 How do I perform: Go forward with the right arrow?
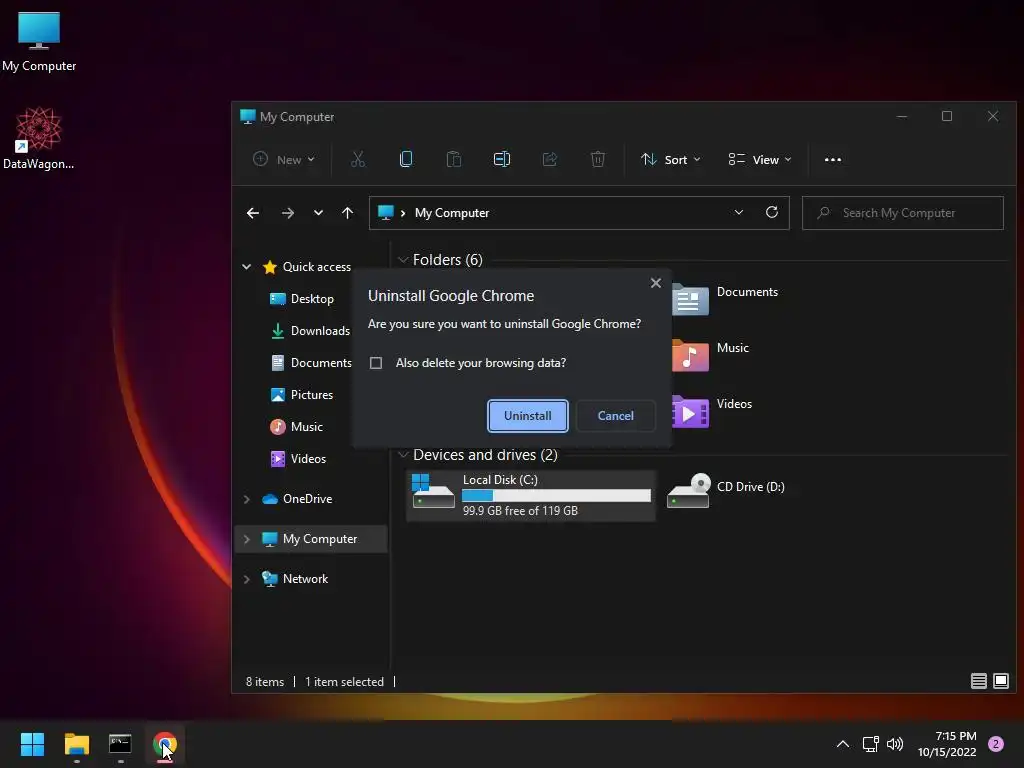point(287,213)
